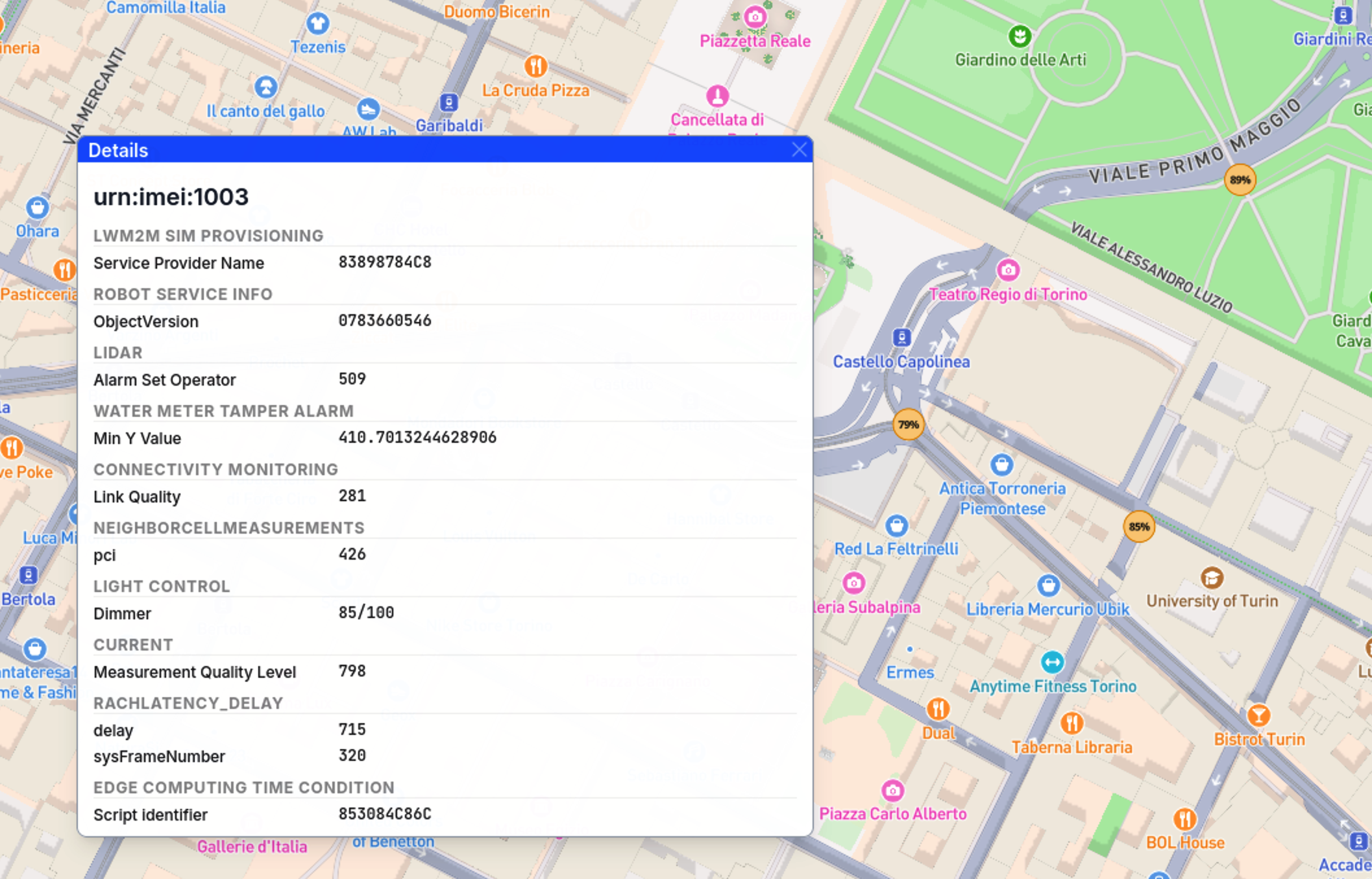The height and width of the screenshot is (879, 1372).
Task: Click the Teatro Regio di Torino icon
Action: pos(1008,270)
